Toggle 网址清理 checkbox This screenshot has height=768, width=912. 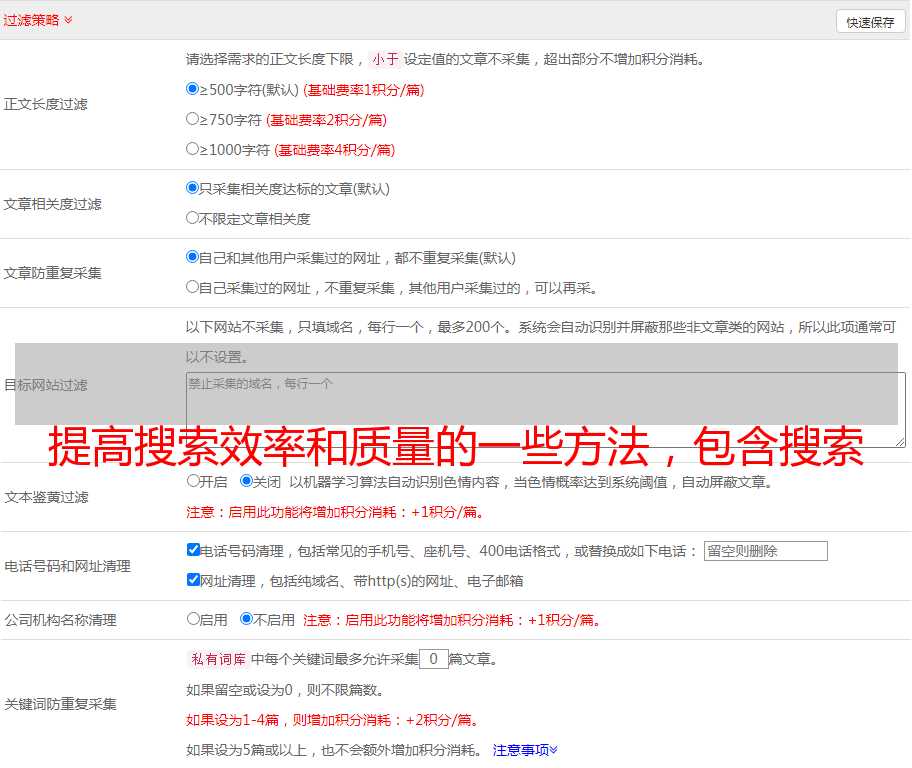[x=193, y=579]
